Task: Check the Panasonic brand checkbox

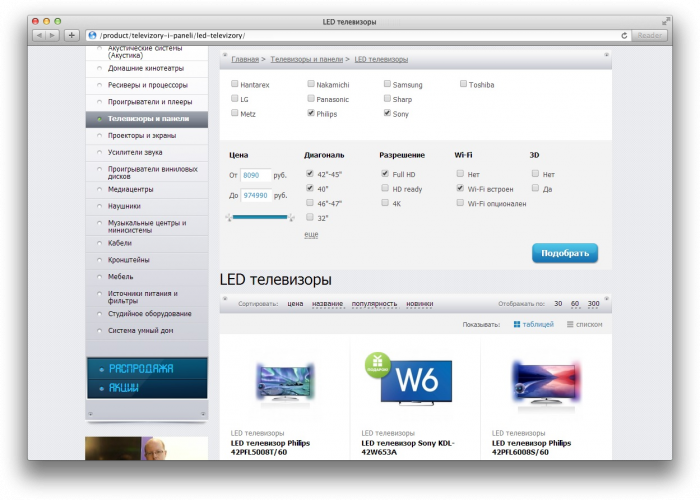Action: click(x=311, y=98)
